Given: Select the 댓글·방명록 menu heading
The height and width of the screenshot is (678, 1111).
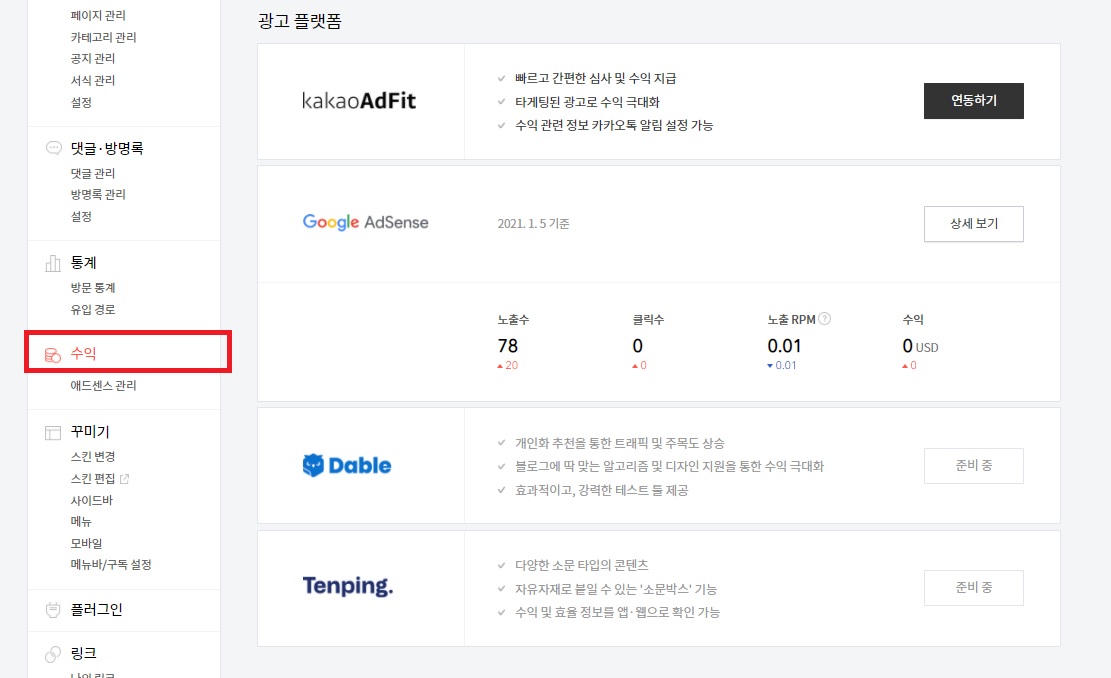Looking at the screenshot, I should [x=107, y=149].
